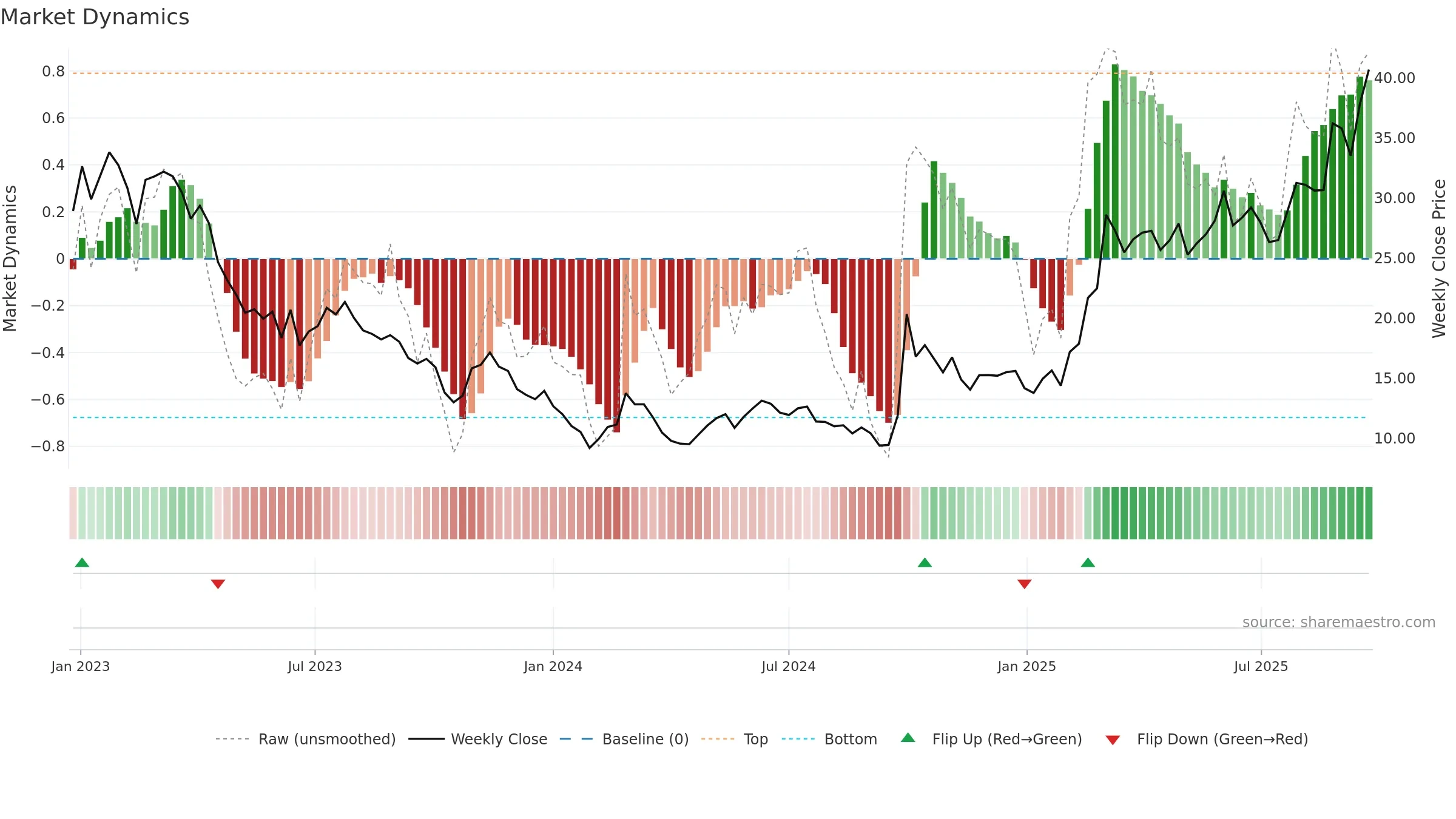The height and width of the screenshot is (819, 1456).
Task: Click the last dark green heatmap strip cell
Action: (1369, 513)
